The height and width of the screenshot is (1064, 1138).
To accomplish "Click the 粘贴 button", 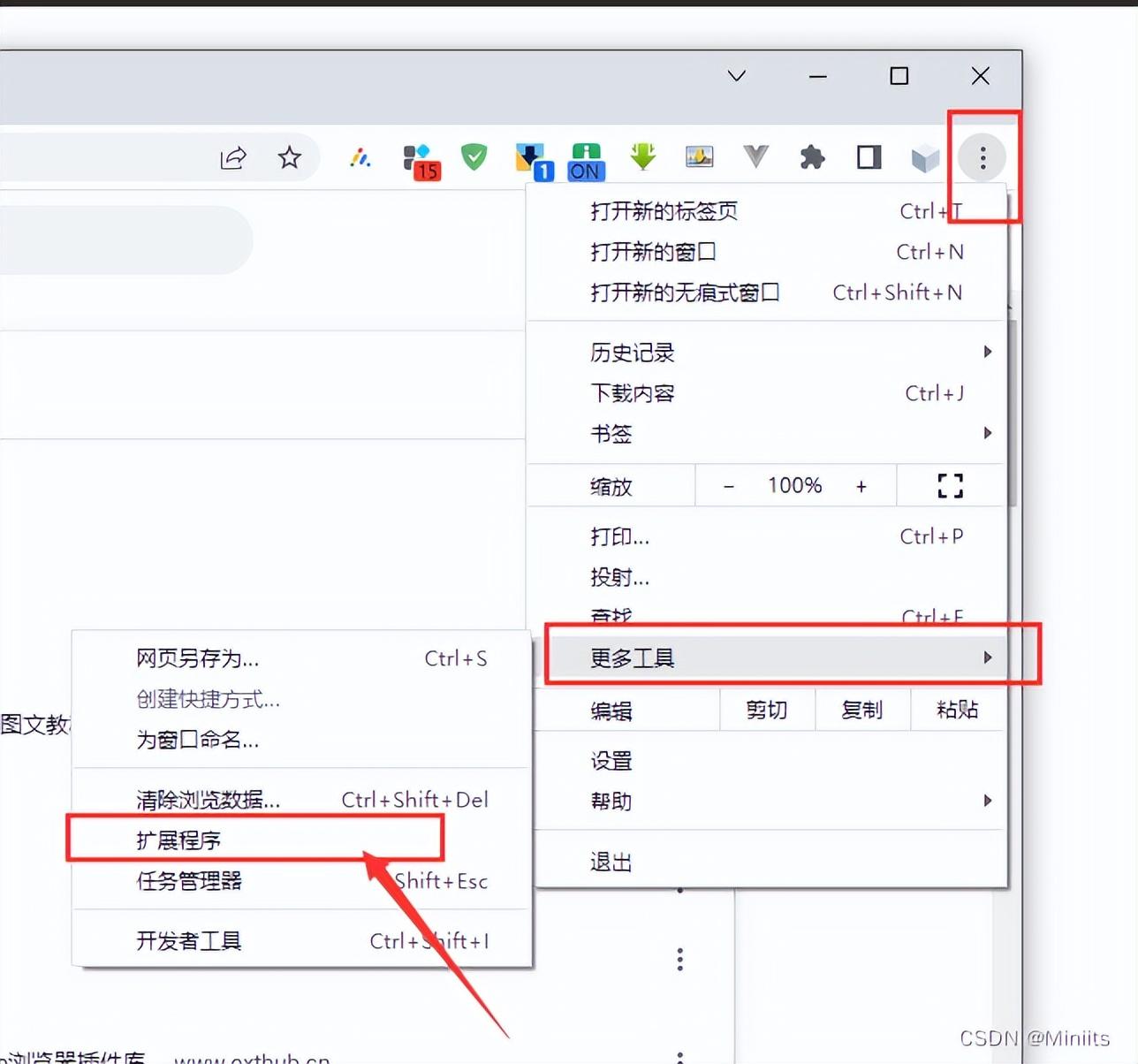I will pos(958,710).
